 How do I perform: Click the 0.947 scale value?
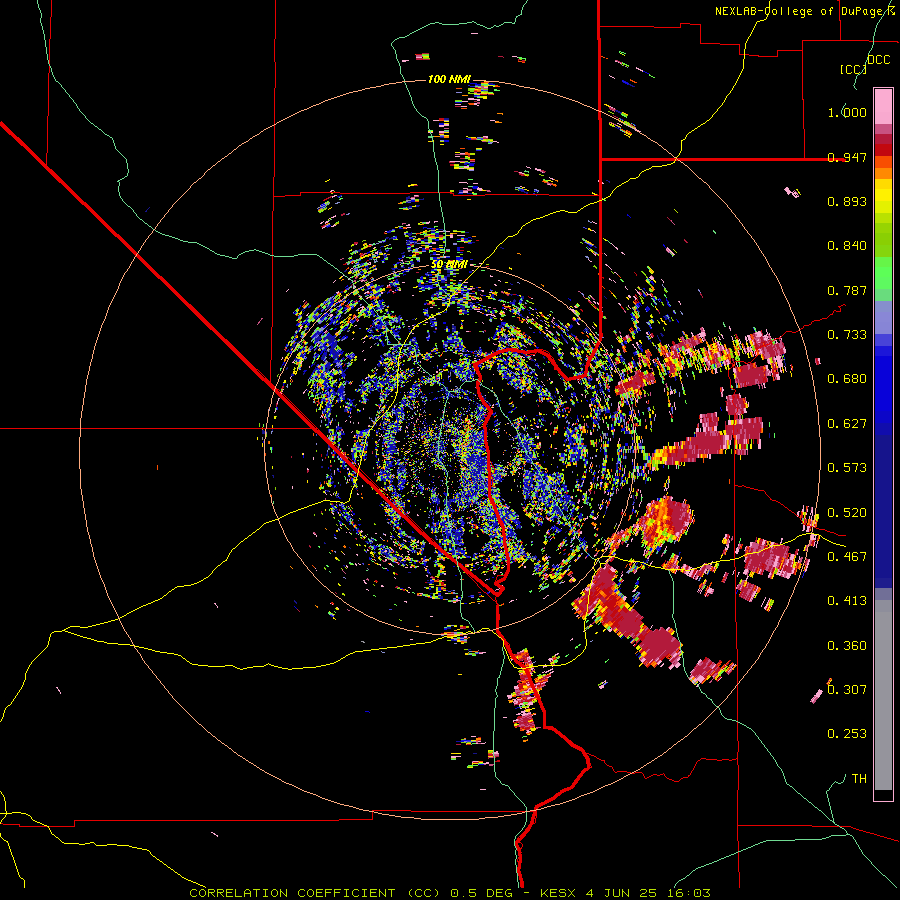point(847,157)
